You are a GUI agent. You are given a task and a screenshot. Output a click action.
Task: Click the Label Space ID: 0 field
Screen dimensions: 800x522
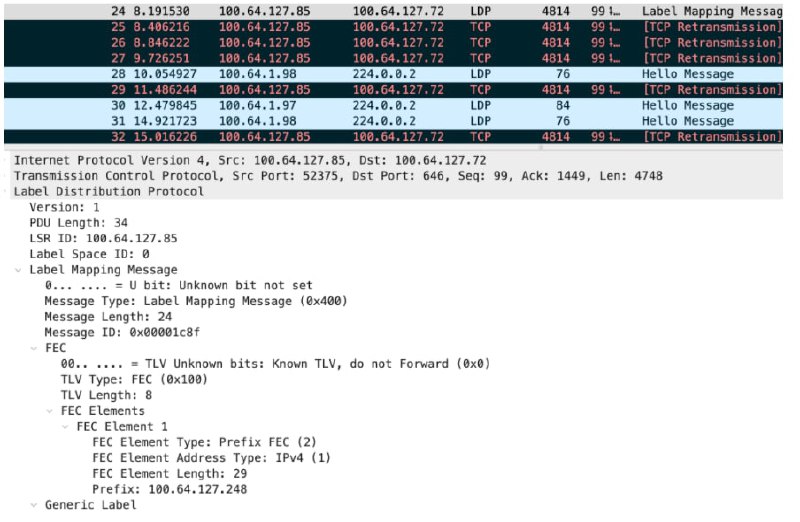pyautogui.click(x=89, y=254)
